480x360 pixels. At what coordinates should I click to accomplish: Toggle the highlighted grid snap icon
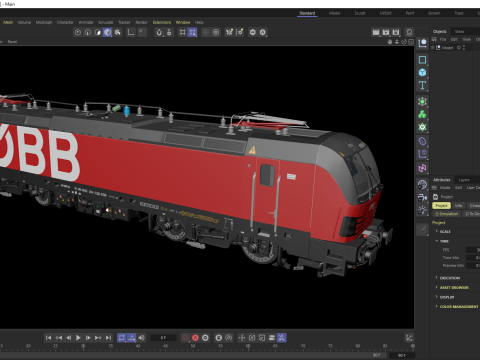[193, 32]
